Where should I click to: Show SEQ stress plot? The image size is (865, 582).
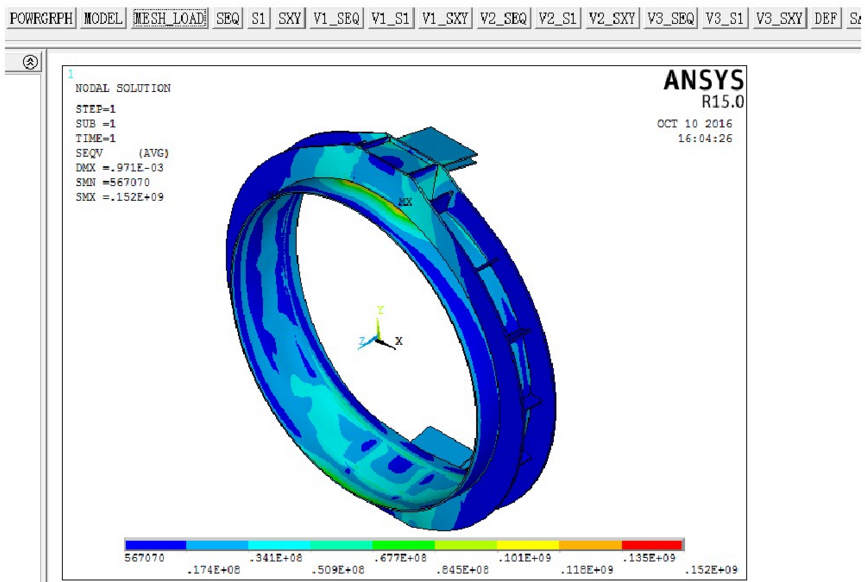228,19
